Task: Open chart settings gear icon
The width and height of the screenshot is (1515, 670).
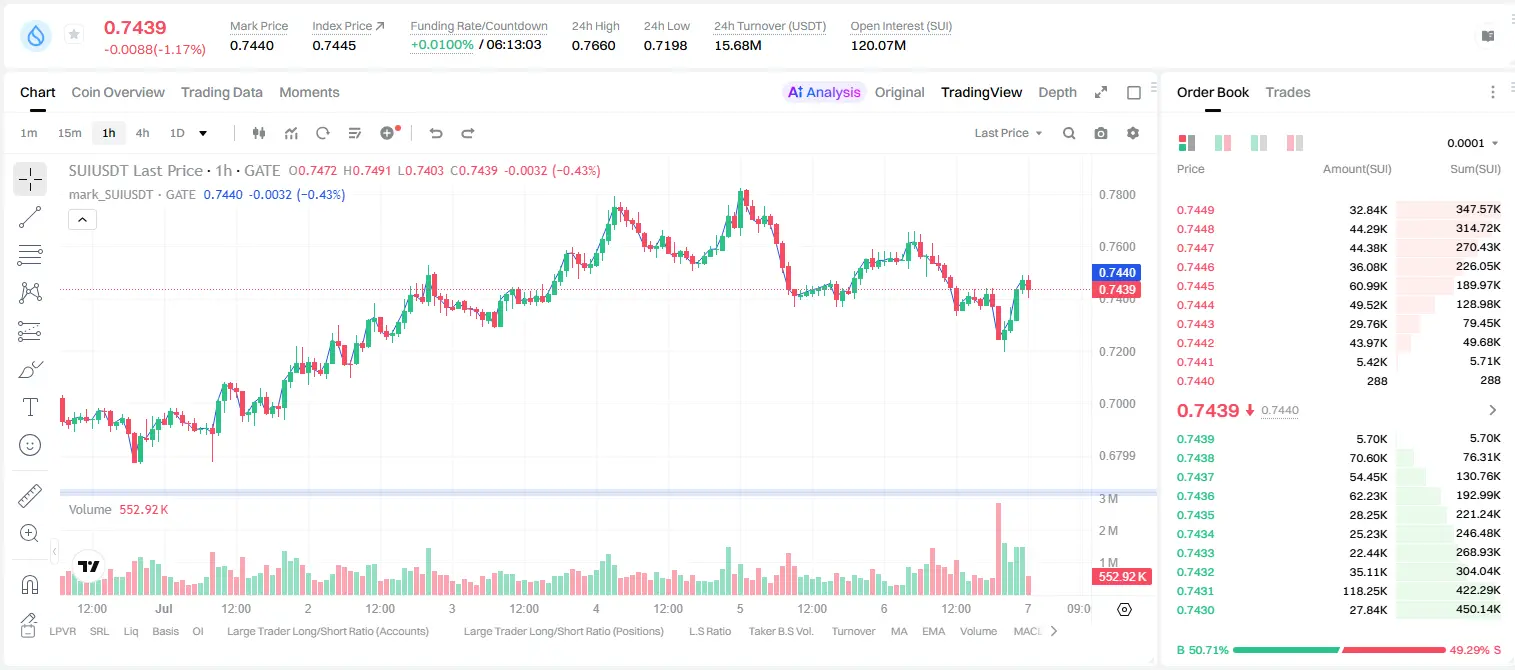Action: point(1133,133)
